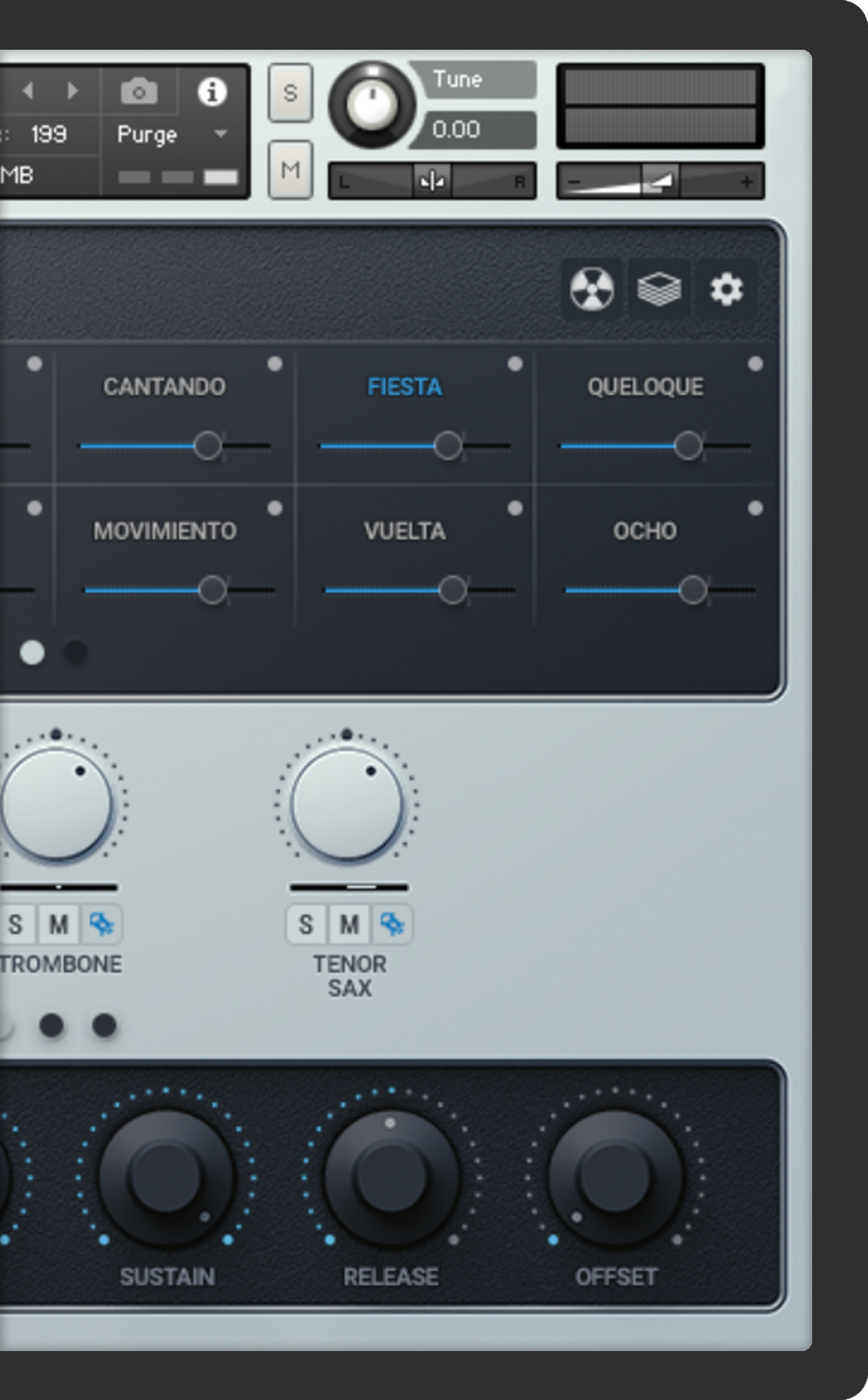Click the RELEASE knob

pos(391,1178)
